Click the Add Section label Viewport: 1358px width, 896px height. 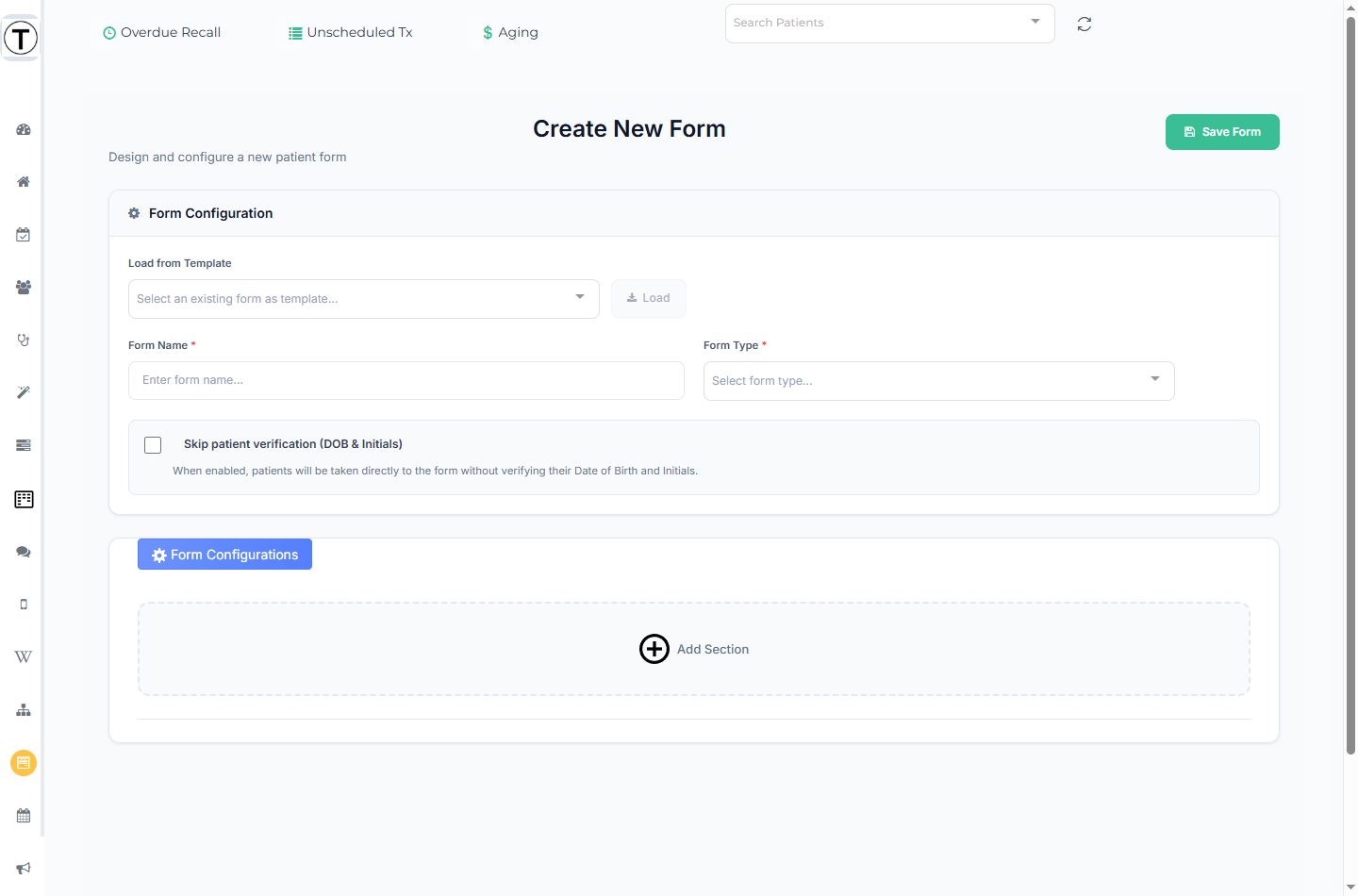(713, 650)
